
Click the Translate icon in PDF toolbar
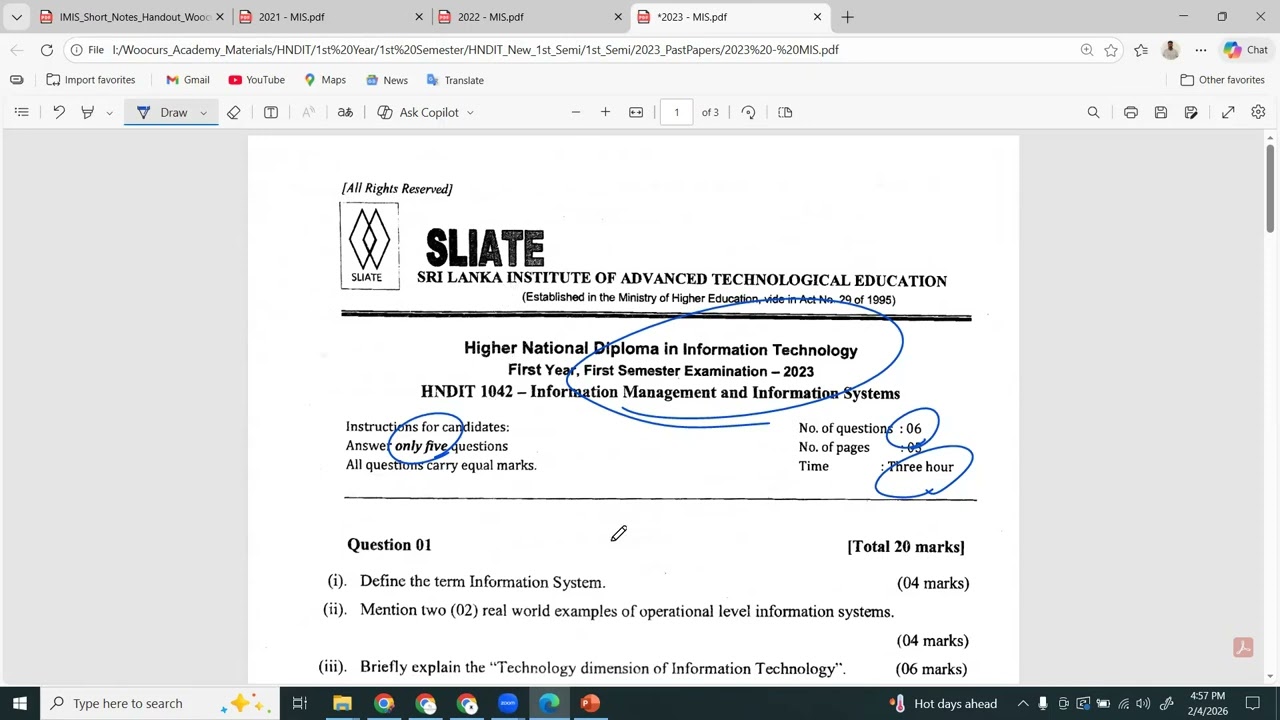[x=345, y=112]
